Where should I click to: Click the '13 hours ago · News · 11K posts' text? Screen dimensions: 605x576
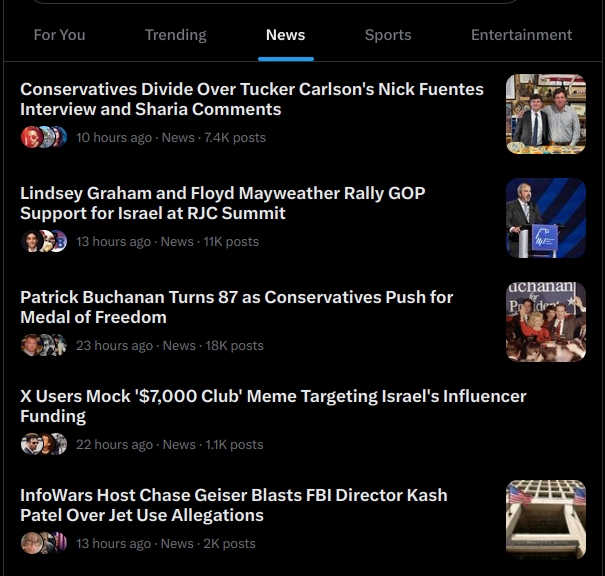(x=167, y=242)
